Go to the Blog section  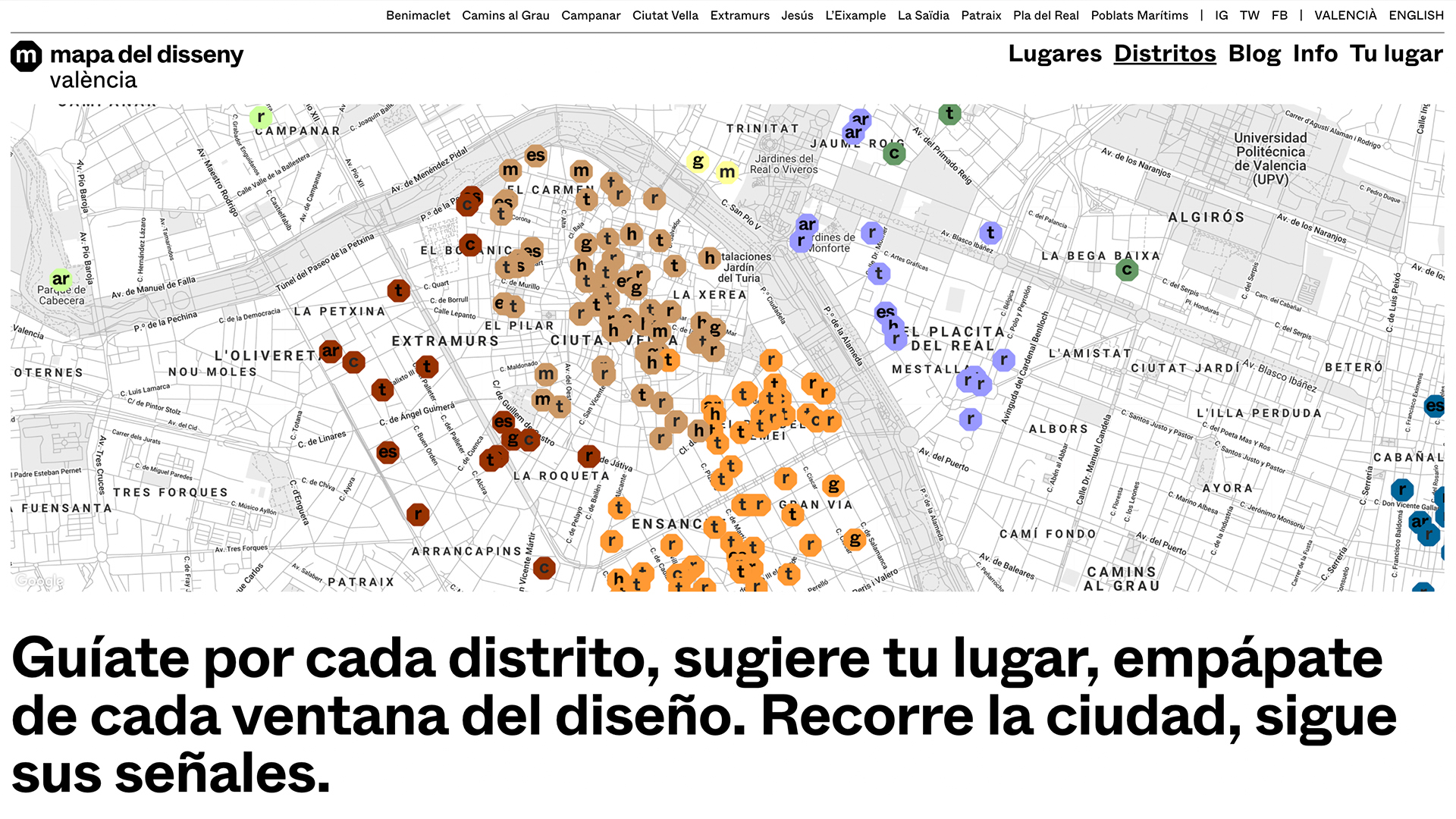[1254, 54]
